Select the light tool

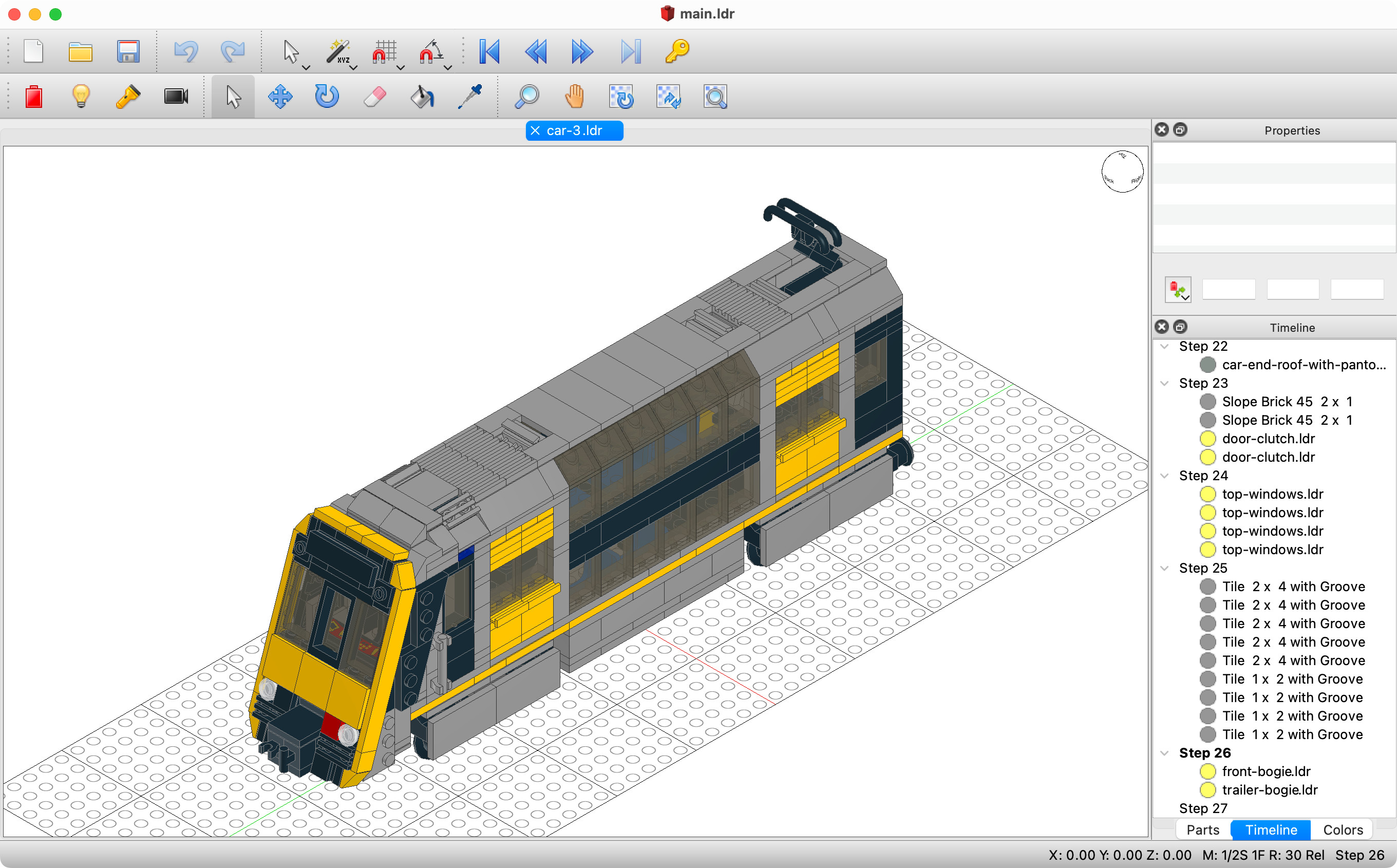pyautogui.click(x=80, y=96)
